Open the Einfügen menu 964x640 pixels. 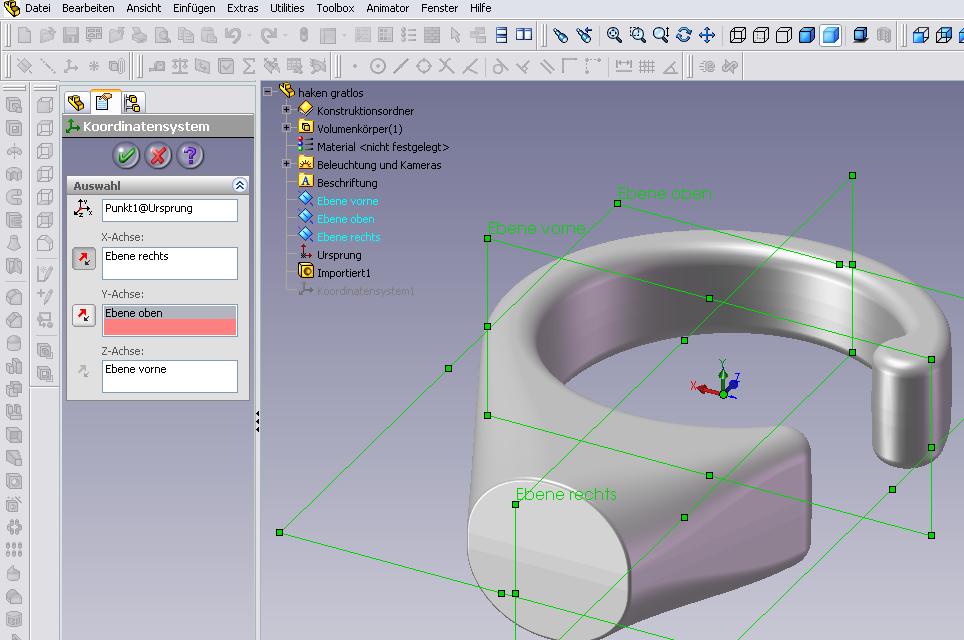193,8
